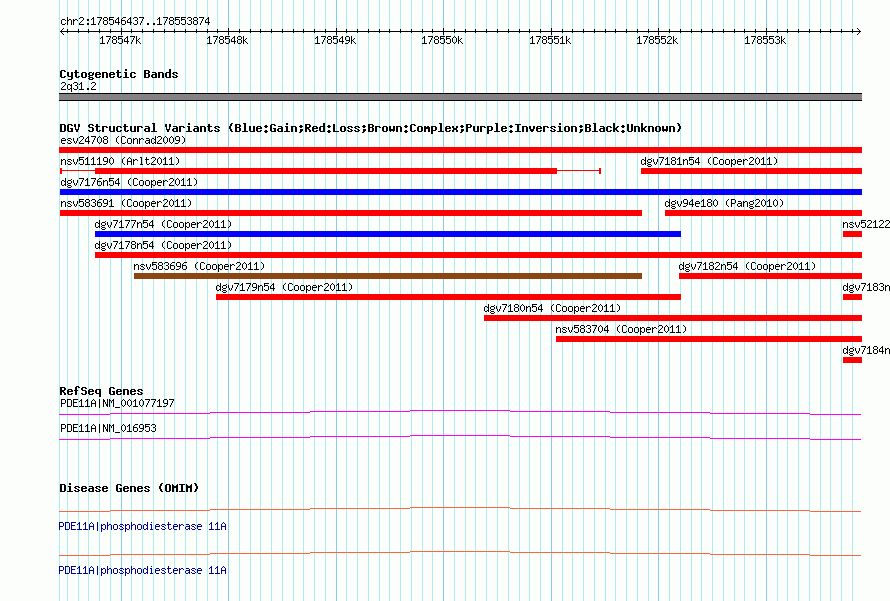This screenshot has width=890, height=601.
Task: Click the RefSeq Genes track heading
Action: pos(101,391)
